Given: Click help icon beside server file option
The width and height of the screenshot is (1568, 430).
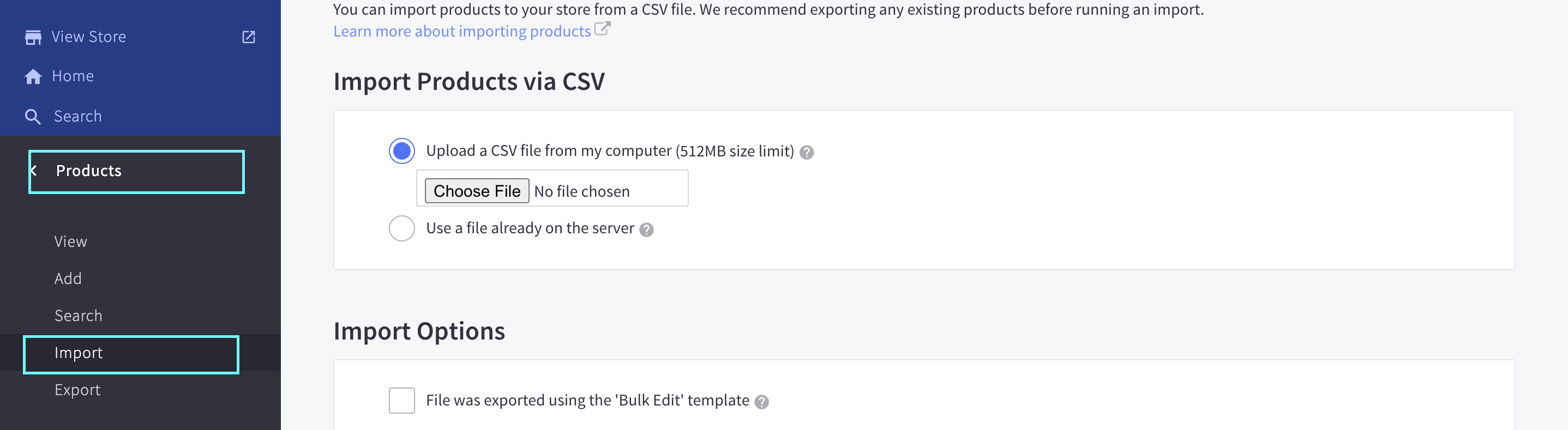Looking at the screenshot, I should (x=646, y=230).
